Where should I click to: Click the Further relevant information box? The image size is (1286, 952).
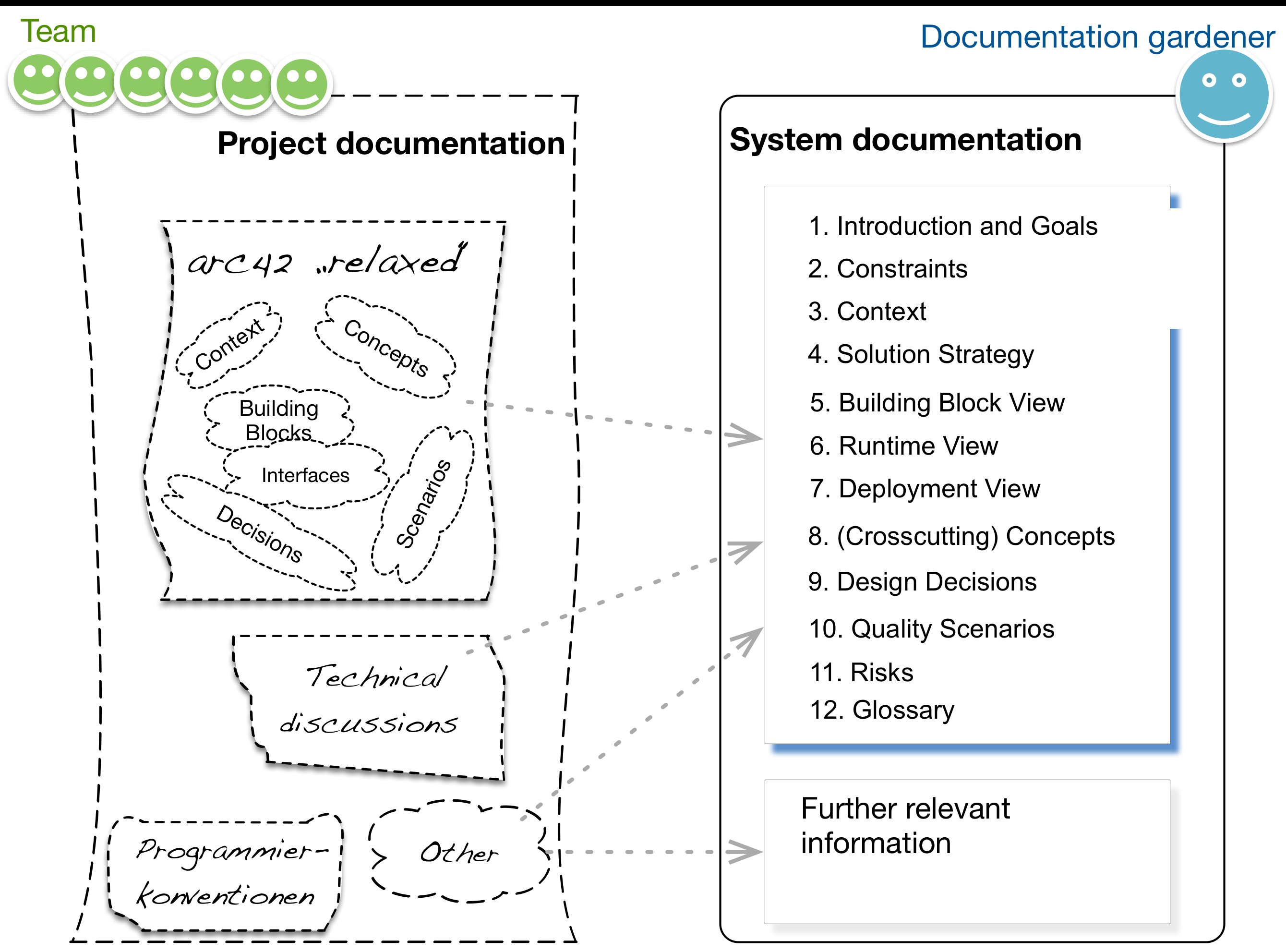pyautogui.click(x=967, y=851)
